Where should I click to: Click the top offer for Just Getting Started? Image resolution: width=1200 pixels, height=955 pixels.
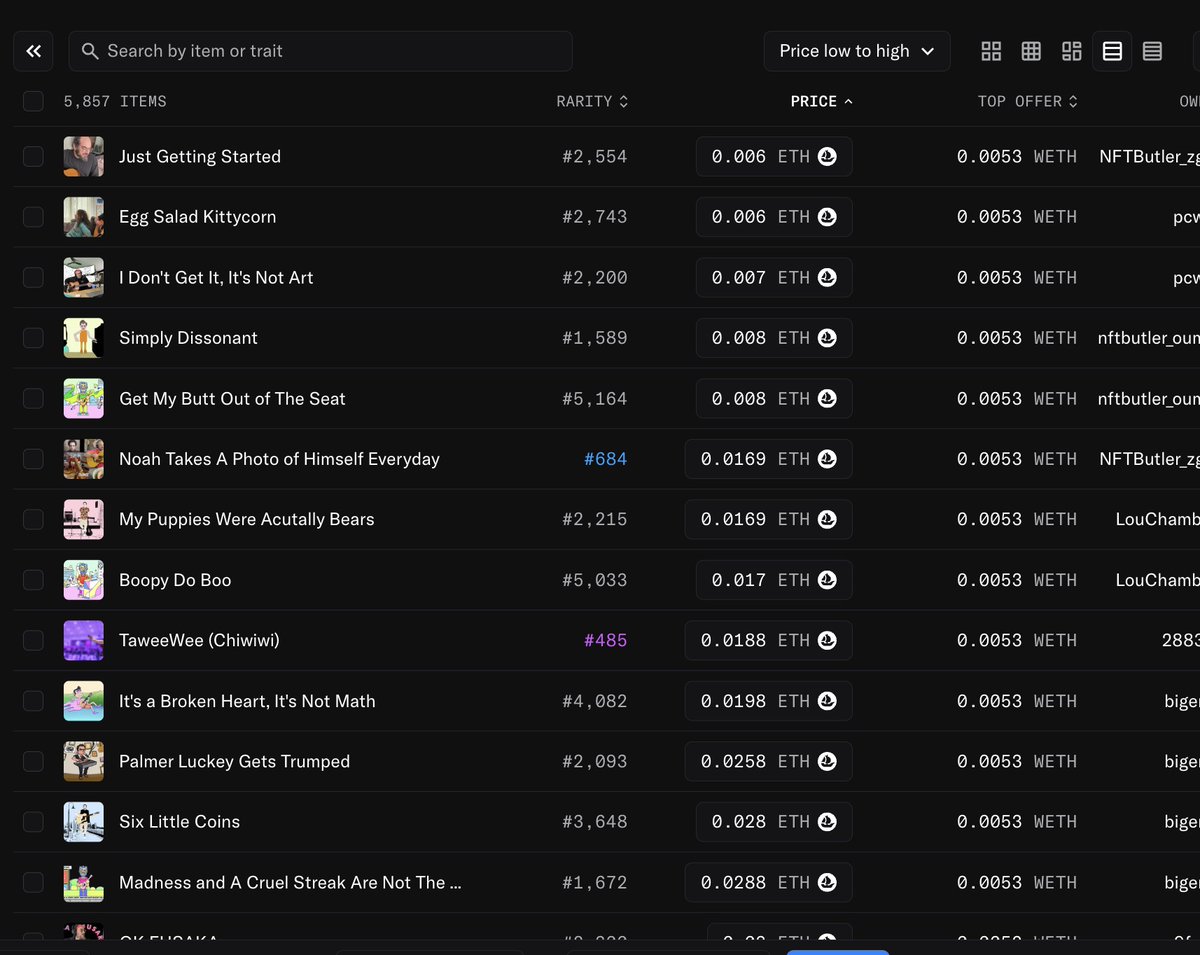[x=1017, y=157]
